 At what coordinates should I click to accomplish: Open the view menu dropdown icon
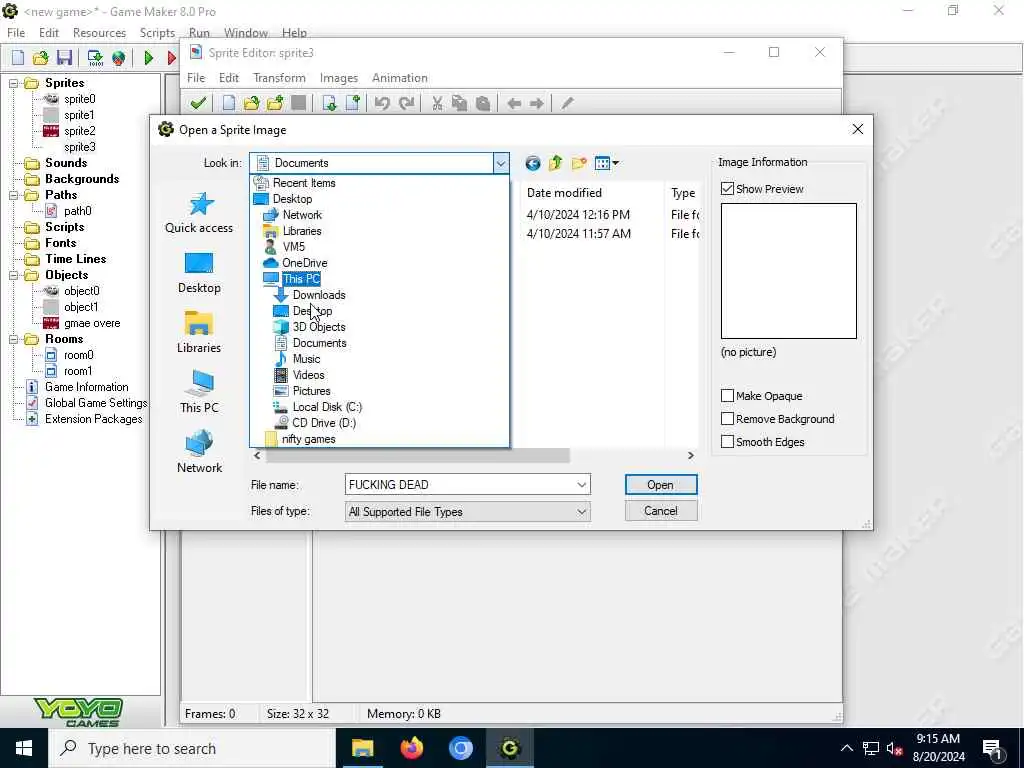click(x=607, y=163)
